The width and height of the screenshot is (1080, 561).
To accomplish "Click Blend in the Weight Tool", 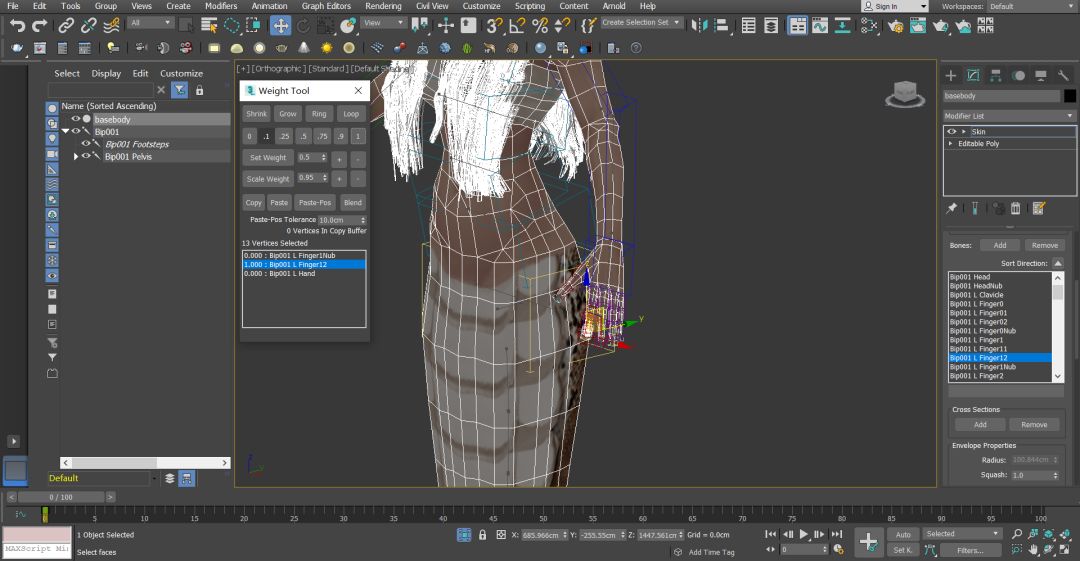I will [353, 202].
